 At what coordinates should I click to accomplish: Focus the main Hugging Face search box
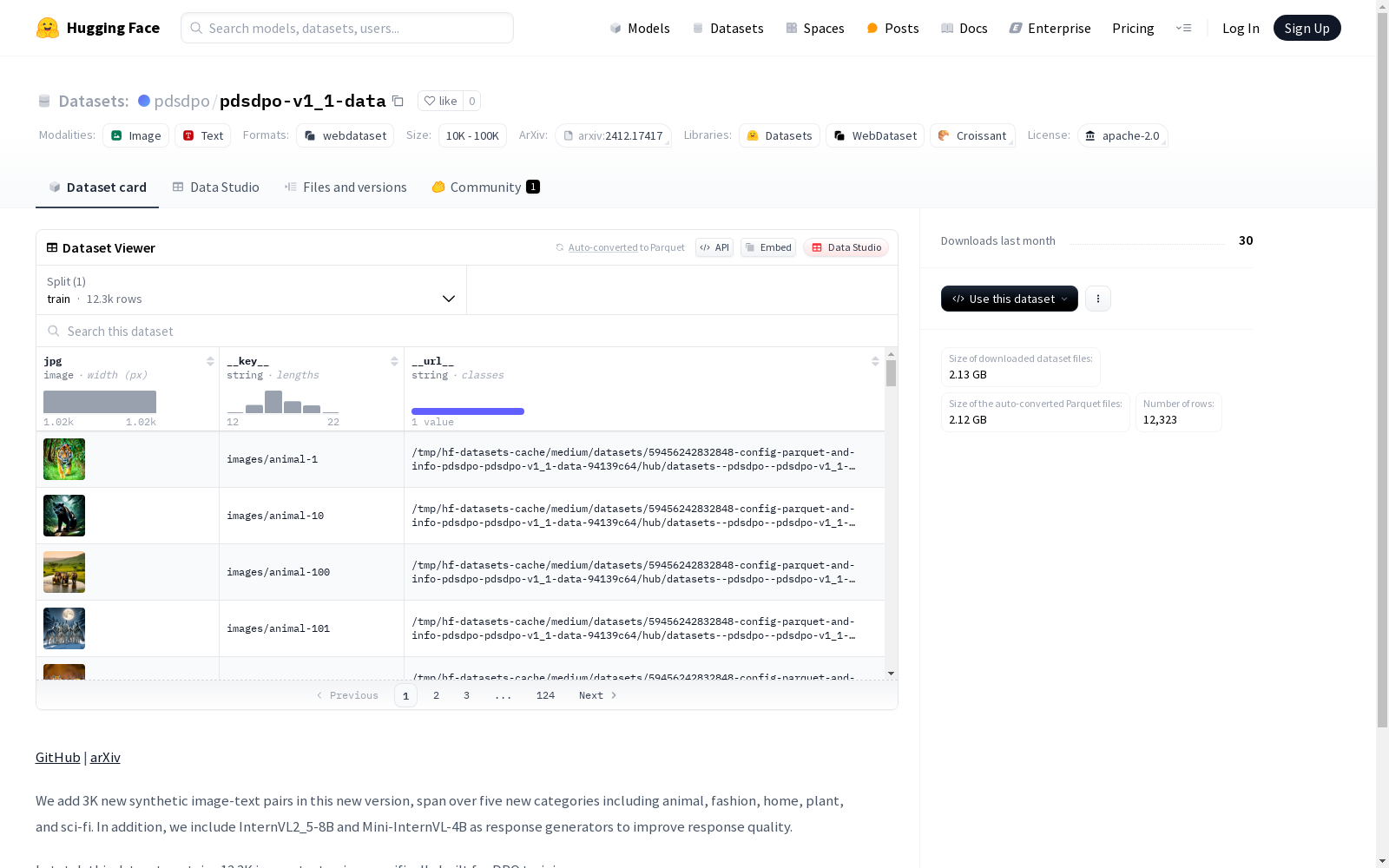(347, 28)
